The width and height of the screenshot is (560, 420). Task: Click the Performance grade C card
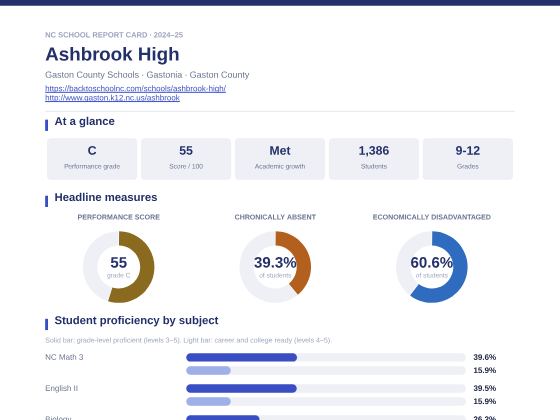pyautogui.click(x=92, y=159)
